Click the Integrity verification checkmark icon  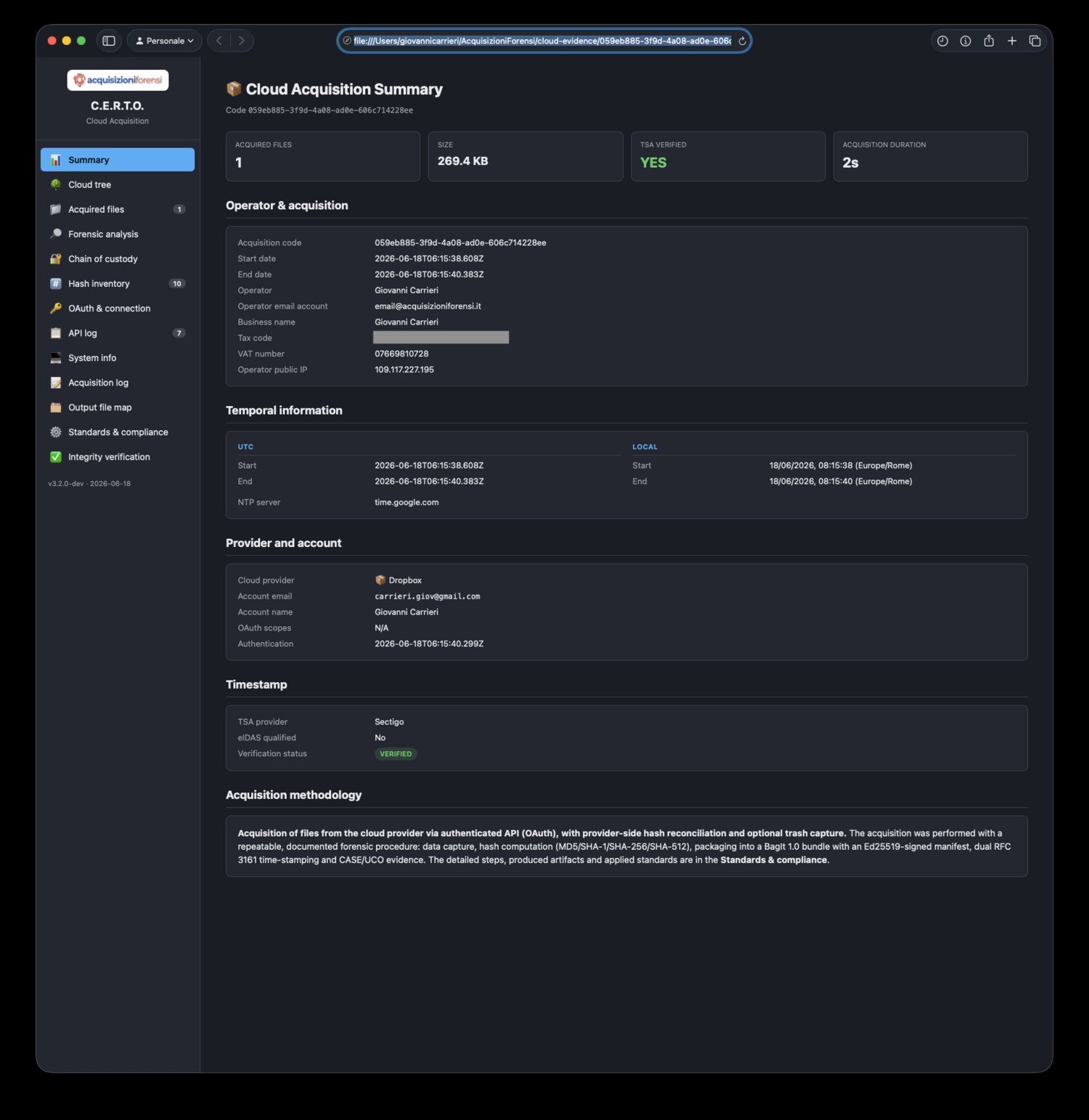tap(55, 457)
